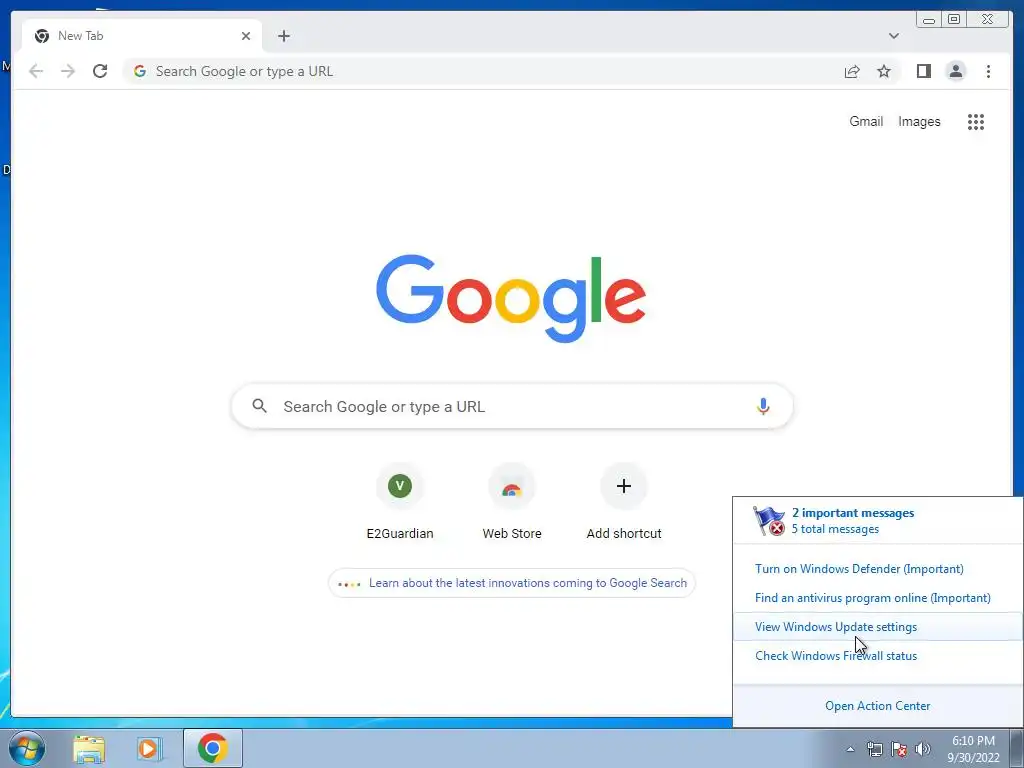Select Find an antivirus program online
Viewport: 1024px width, 768px height.
pyautogui.click(x=872, y=598)
